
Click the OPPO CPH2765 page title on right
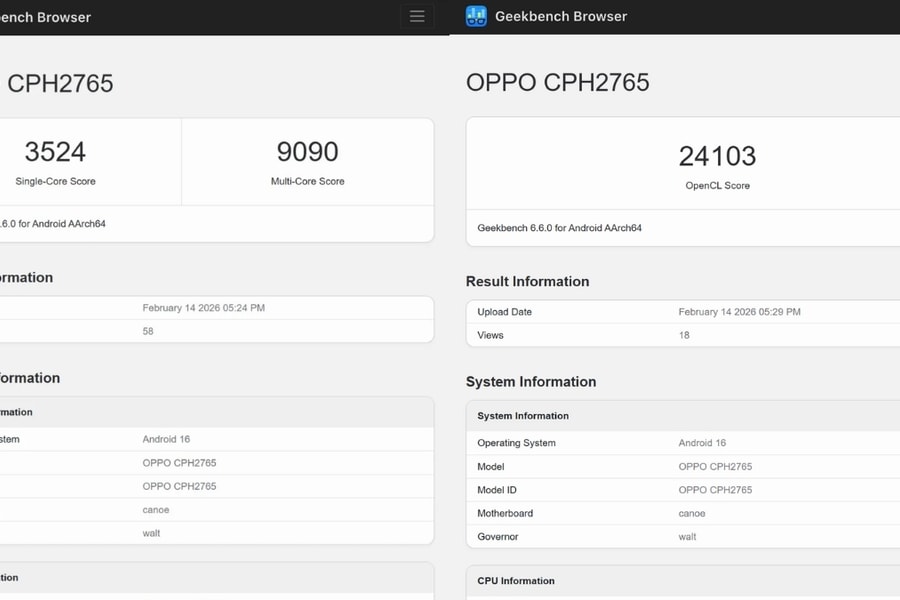point(557,83)
